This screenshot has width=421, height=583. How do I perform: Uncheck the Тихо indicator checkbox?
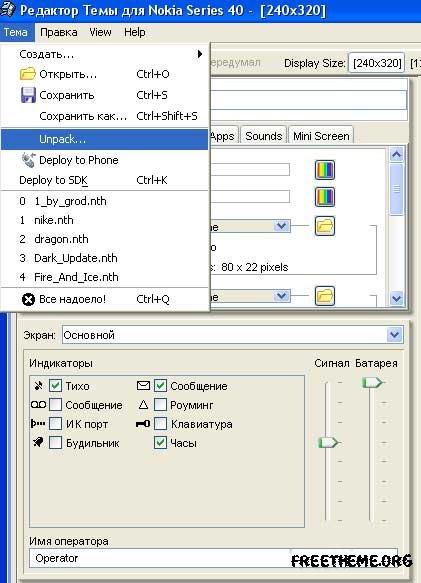(x=55, y=386)
